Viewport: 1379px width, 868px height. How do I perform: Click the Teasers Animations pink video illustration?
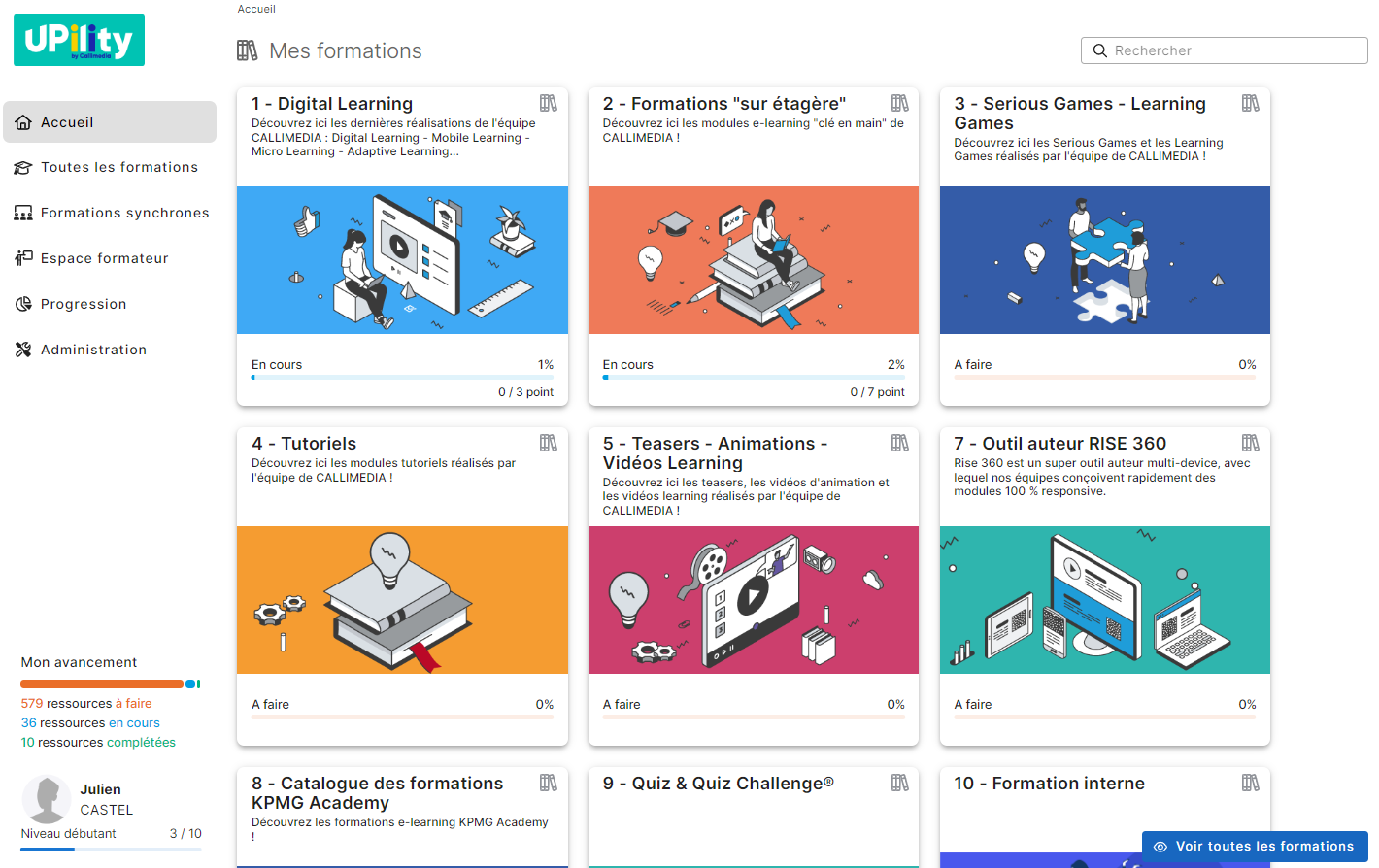(754, 600)
